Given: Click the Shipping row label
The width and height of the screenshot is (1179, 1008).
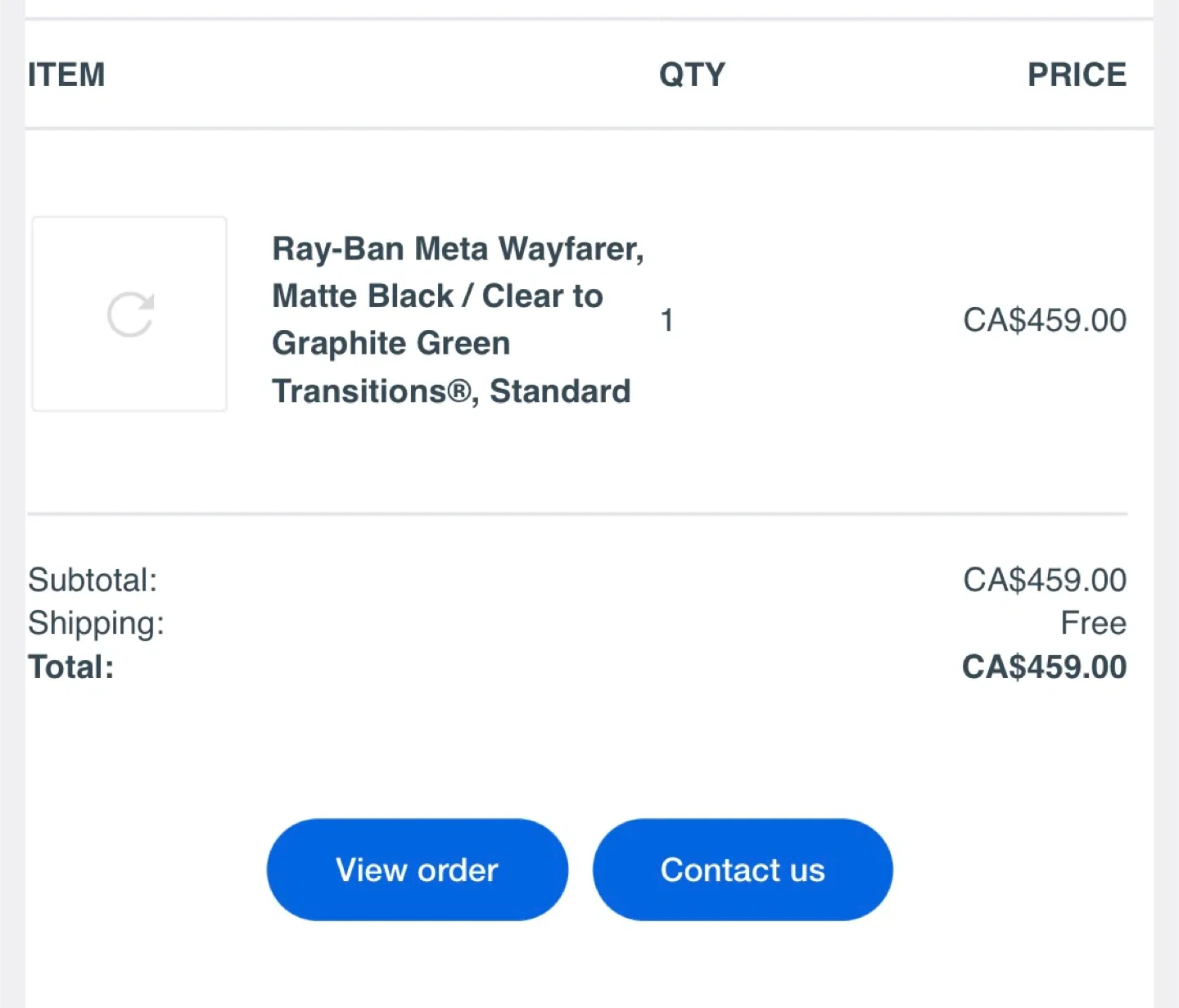Looking at the screenshot, I should [x=96, y=623].
